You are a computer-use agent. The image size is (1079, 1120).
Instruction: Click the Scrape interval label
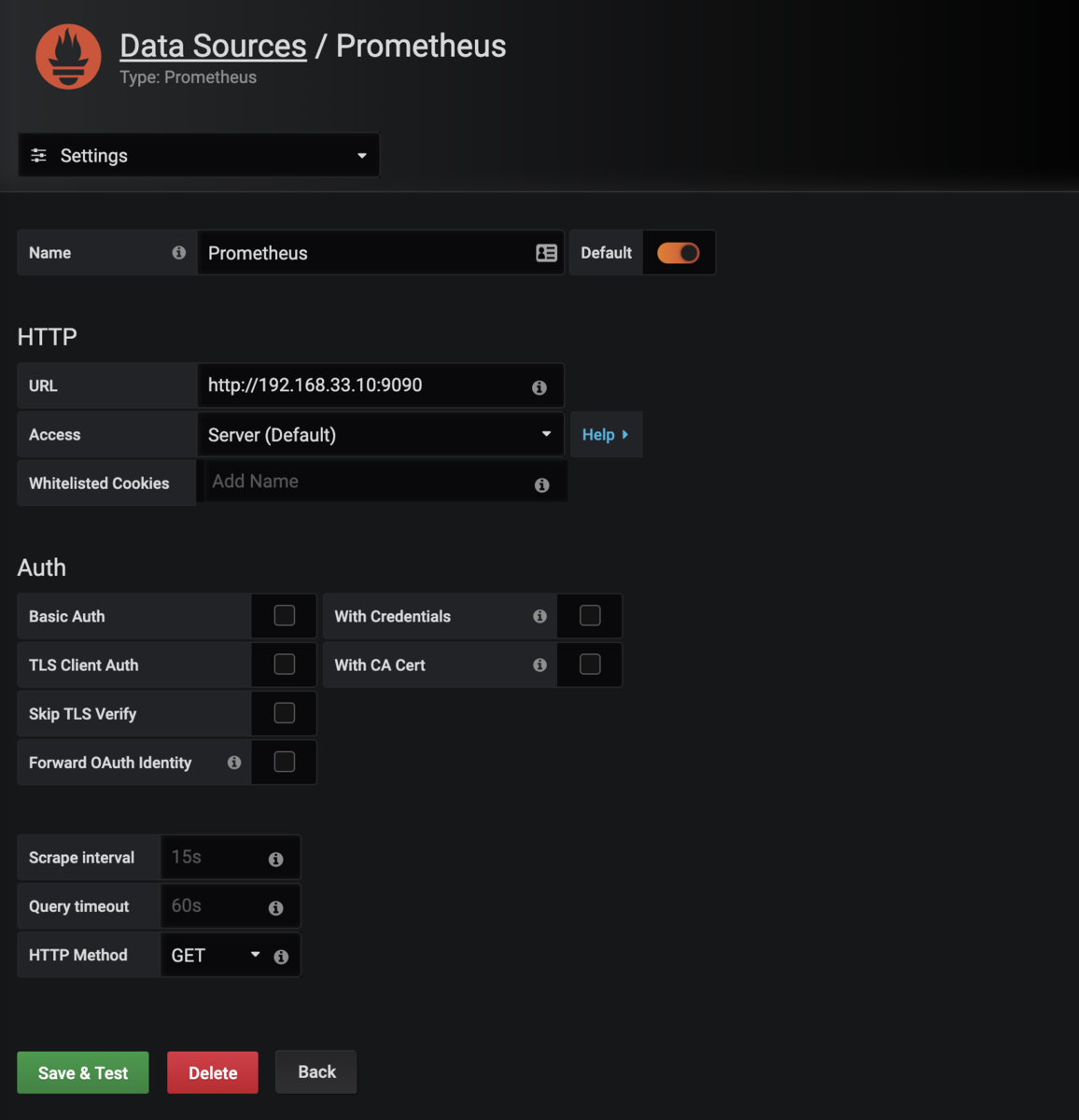(81, 858)
